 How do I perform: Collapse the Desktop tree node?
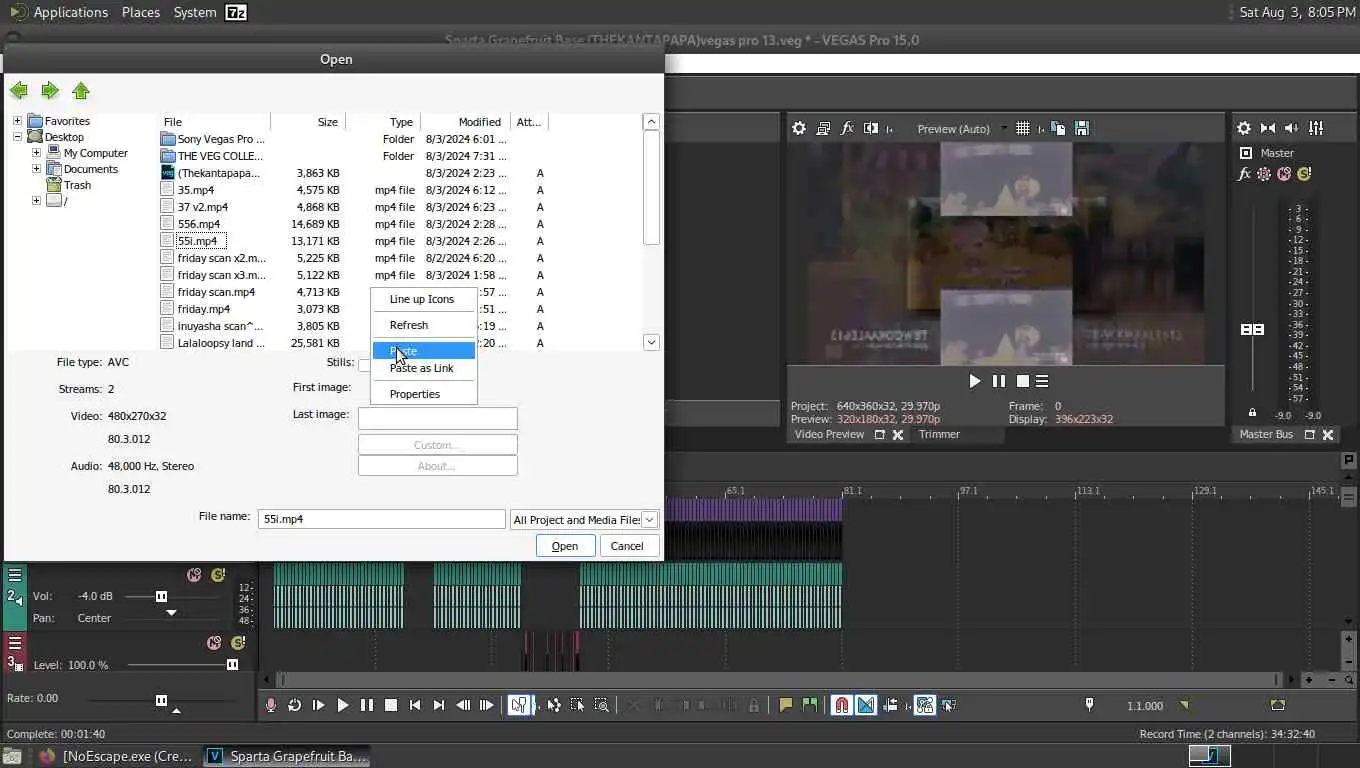tap(17, 137)
